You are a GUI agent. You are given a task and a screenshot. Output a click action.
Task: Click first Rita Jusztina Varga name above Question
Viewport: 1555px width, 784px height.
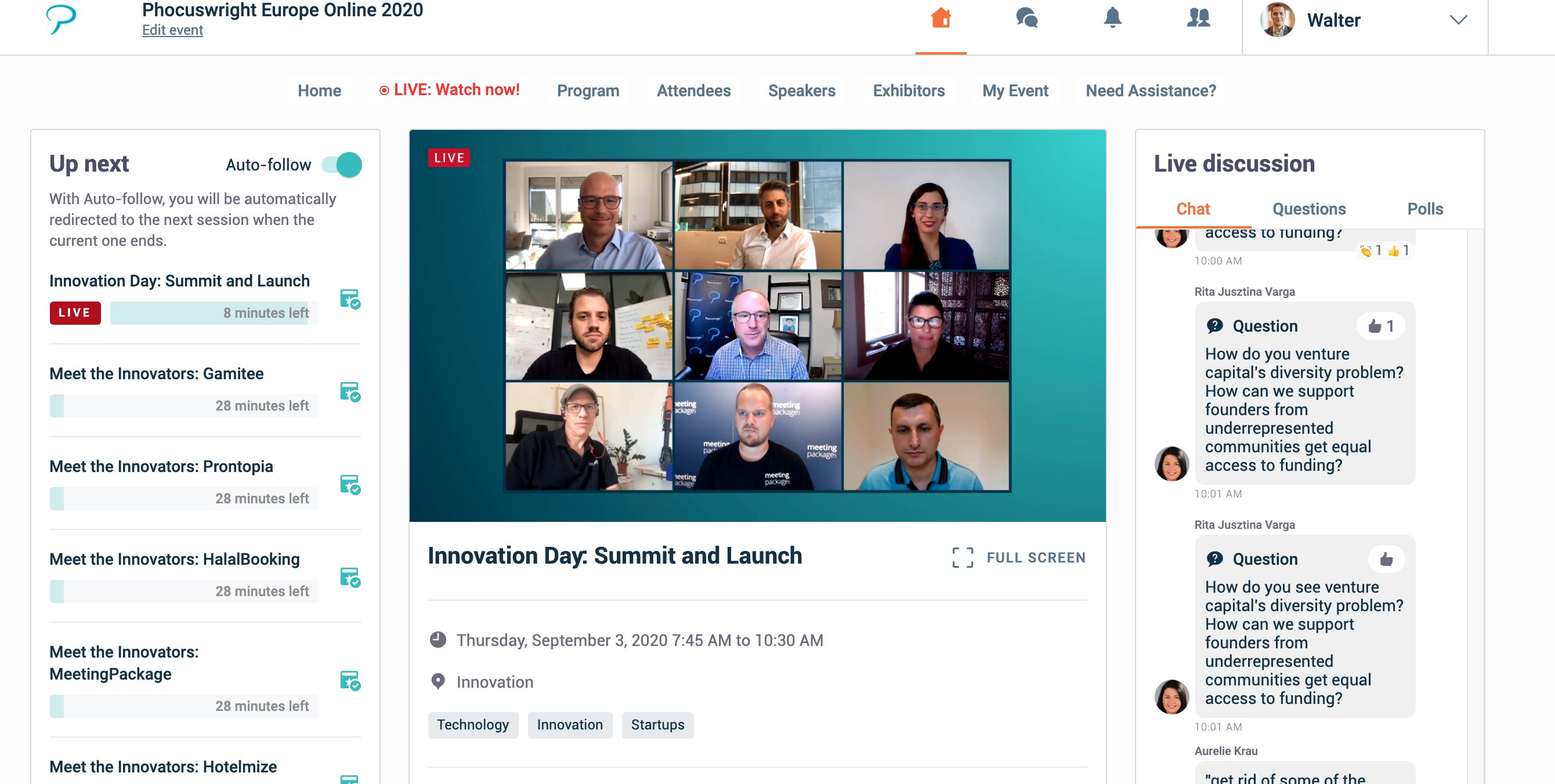[x=1244, y=292]
